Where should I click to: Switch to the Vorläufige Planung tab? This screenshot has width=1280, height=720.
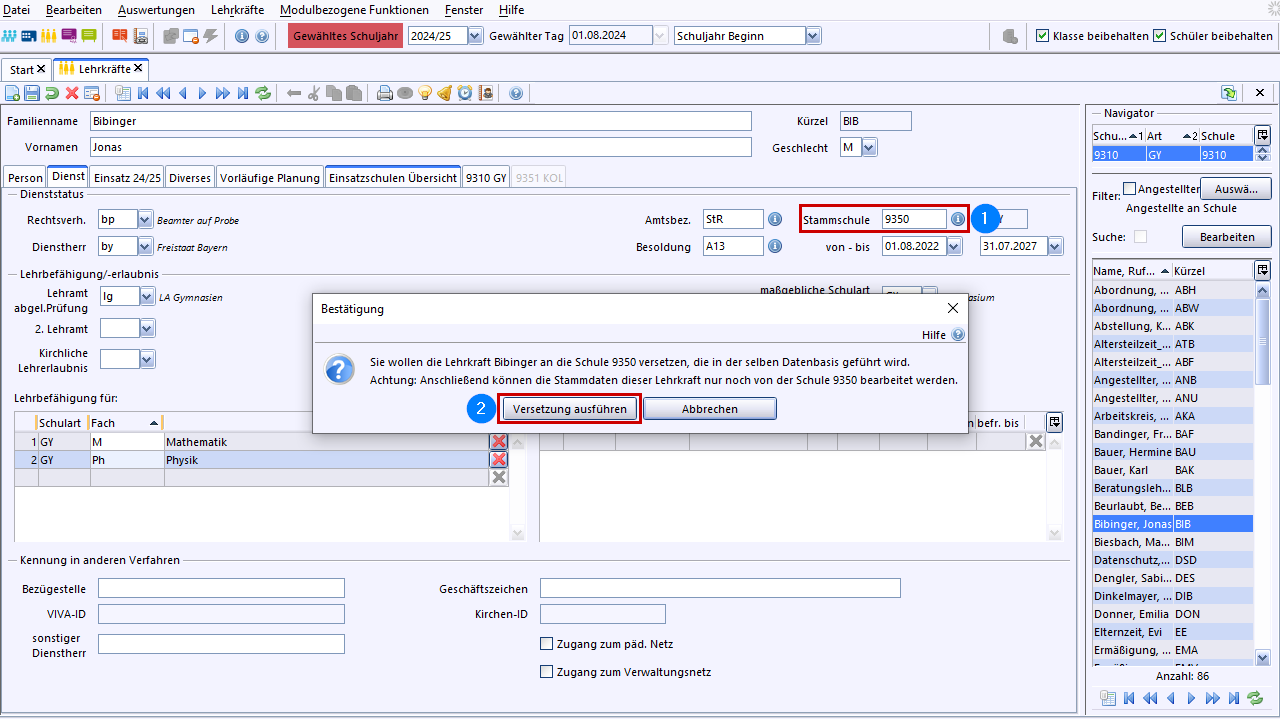[x=270, y=177]
